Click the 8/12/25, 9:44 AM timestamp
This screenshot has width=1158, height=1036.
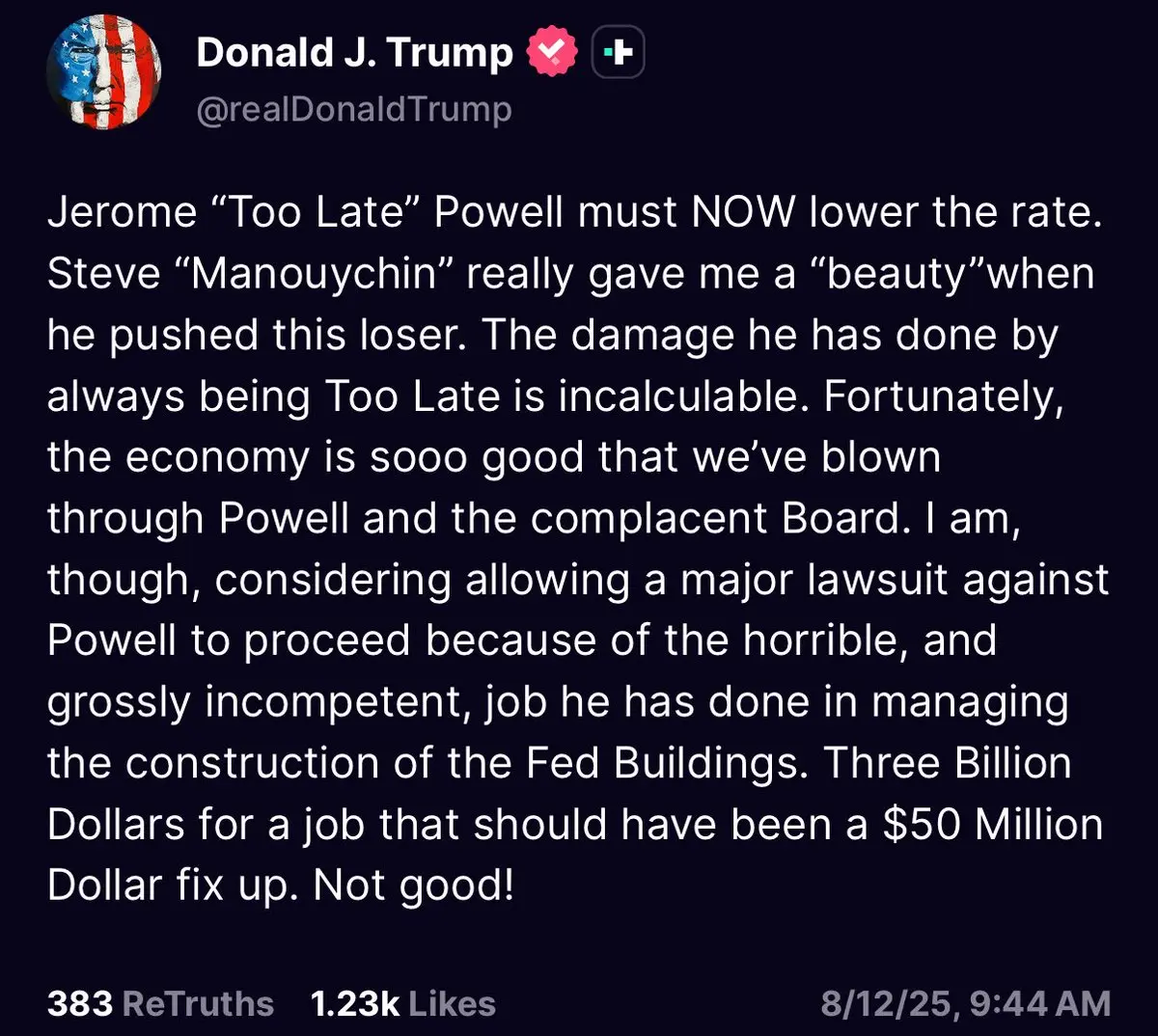pos(965,1003)
